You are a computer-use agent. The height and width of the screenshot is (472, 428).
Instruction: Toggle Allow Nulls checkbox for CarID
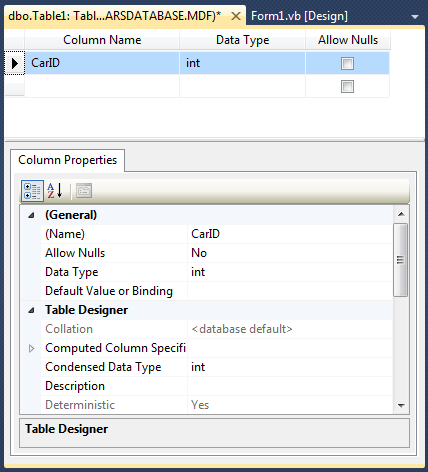click(x=347, y=63)
